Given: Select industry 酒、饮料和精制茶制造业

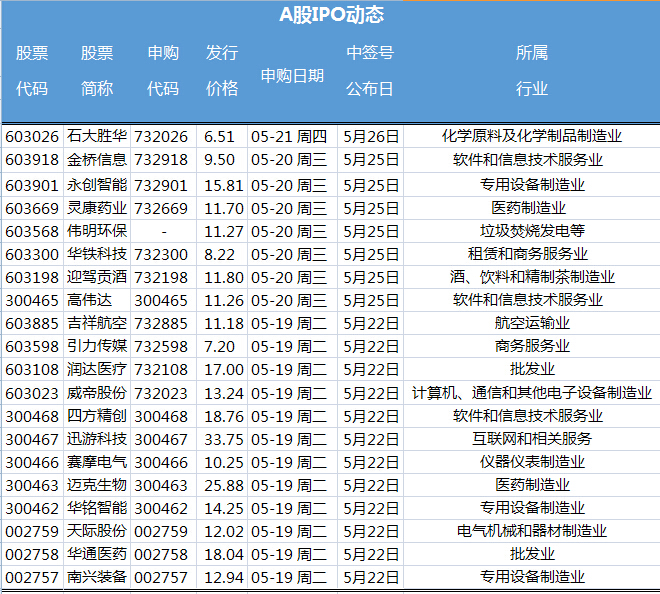Looking at the screenshot, I should pos(532,277).
